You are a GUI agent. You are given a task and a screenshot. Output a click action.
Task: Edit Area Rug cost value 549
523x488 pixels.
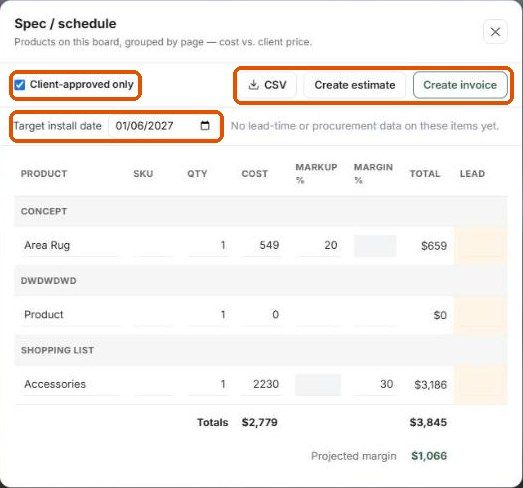pyautogui.click(x=262, y=246)
